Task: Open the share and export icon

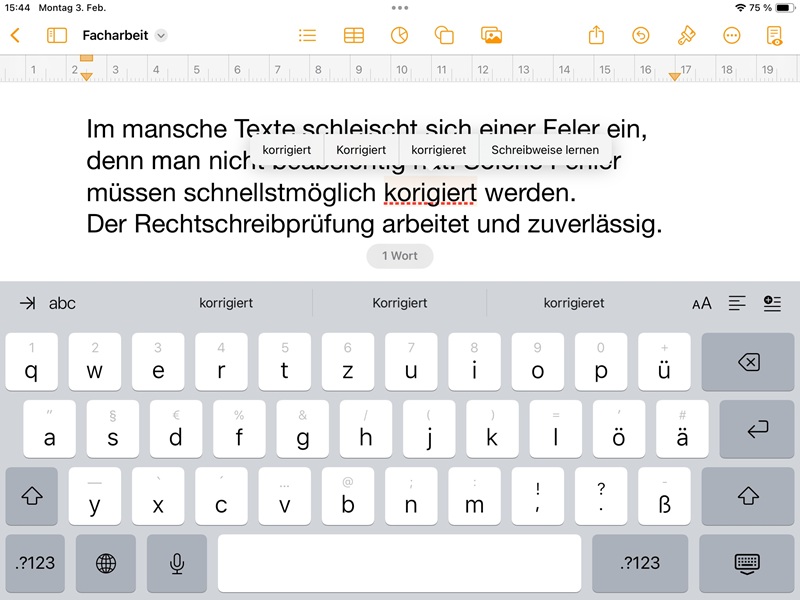Action: click(596, 35)
